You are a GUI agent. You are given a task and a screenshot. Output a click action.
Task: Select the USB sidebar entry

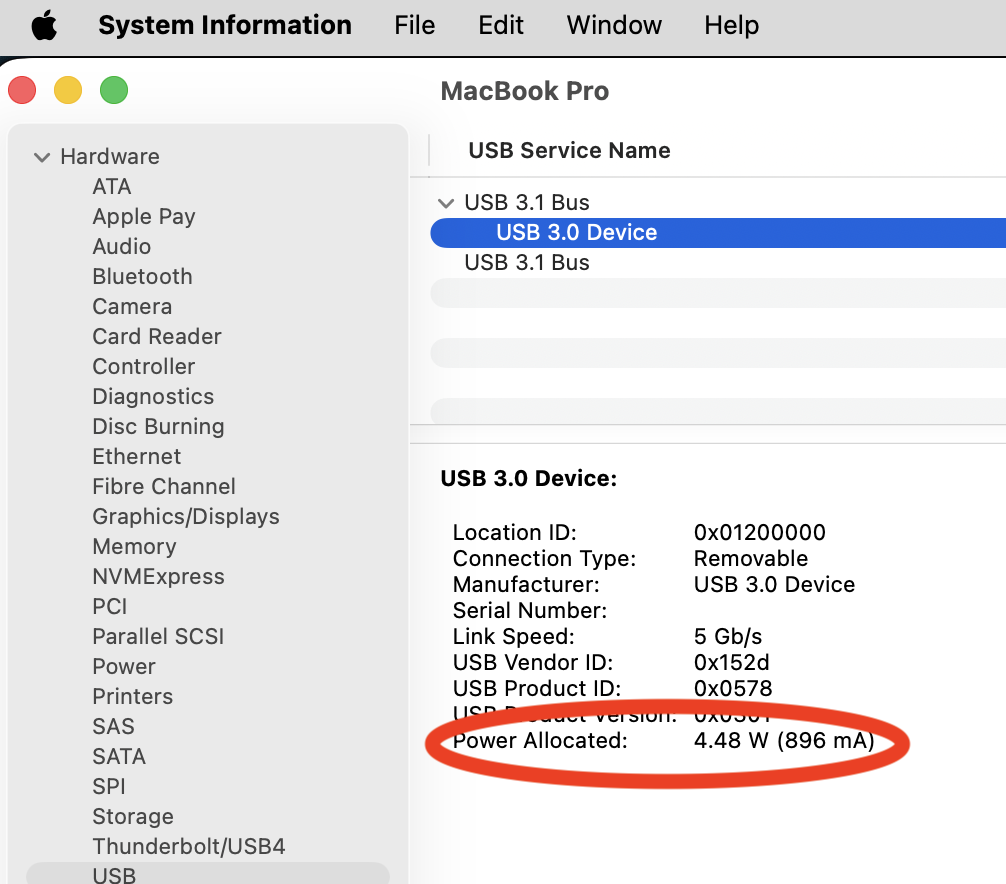click(208, 874)
